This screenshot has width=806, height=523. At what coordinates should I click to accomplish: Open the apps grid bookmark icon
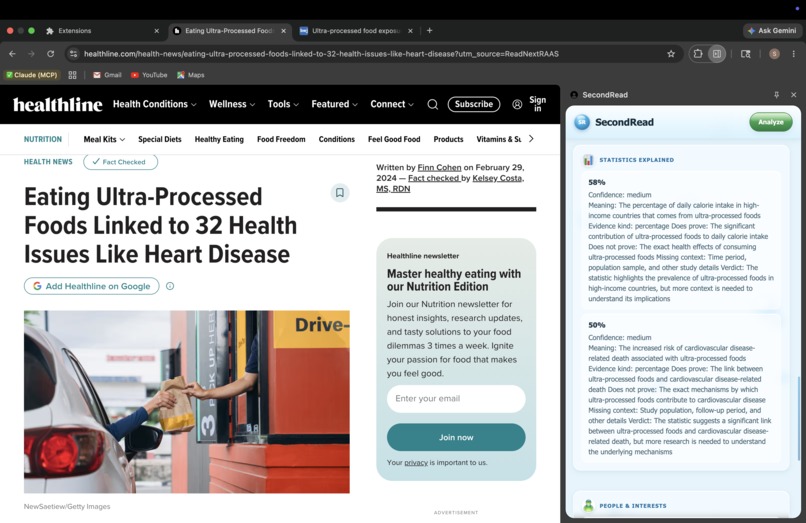pyautogui.click(x=72, y=75)
